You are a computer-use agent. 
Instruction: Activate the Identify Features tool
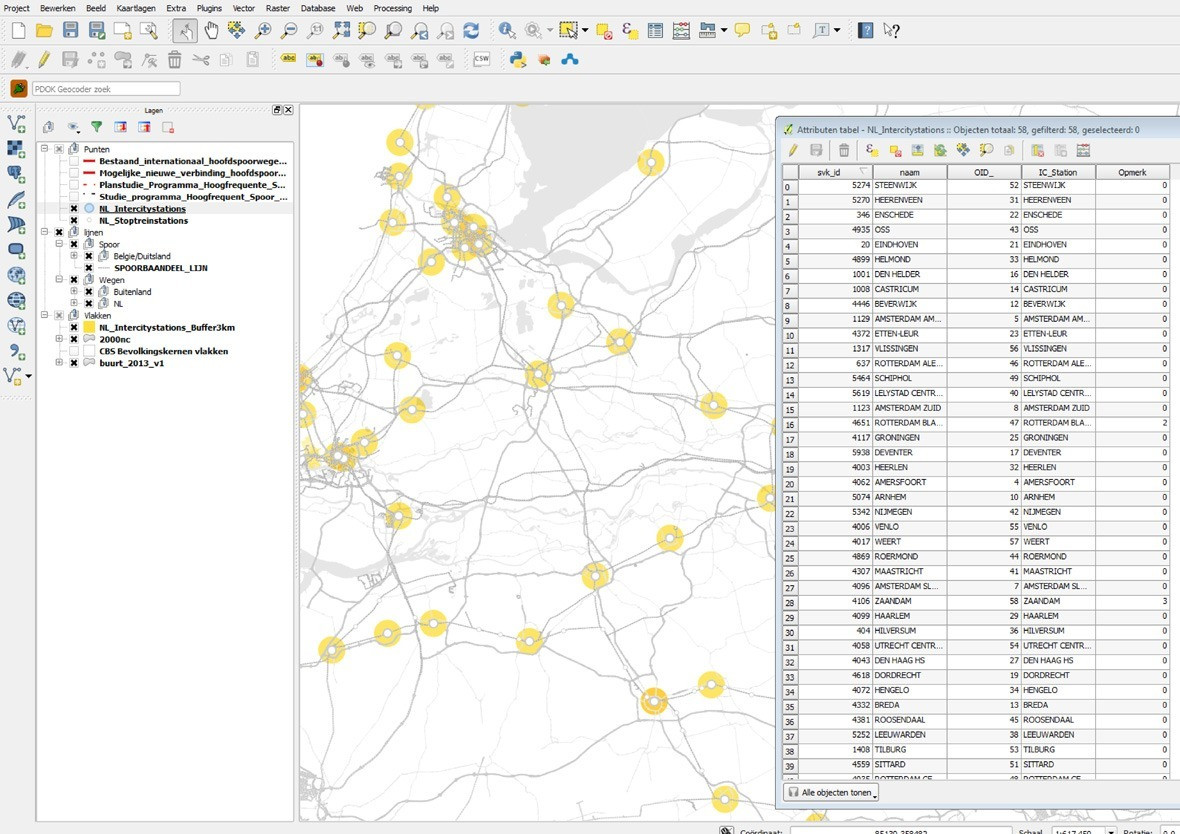click(x=508, y=31)
